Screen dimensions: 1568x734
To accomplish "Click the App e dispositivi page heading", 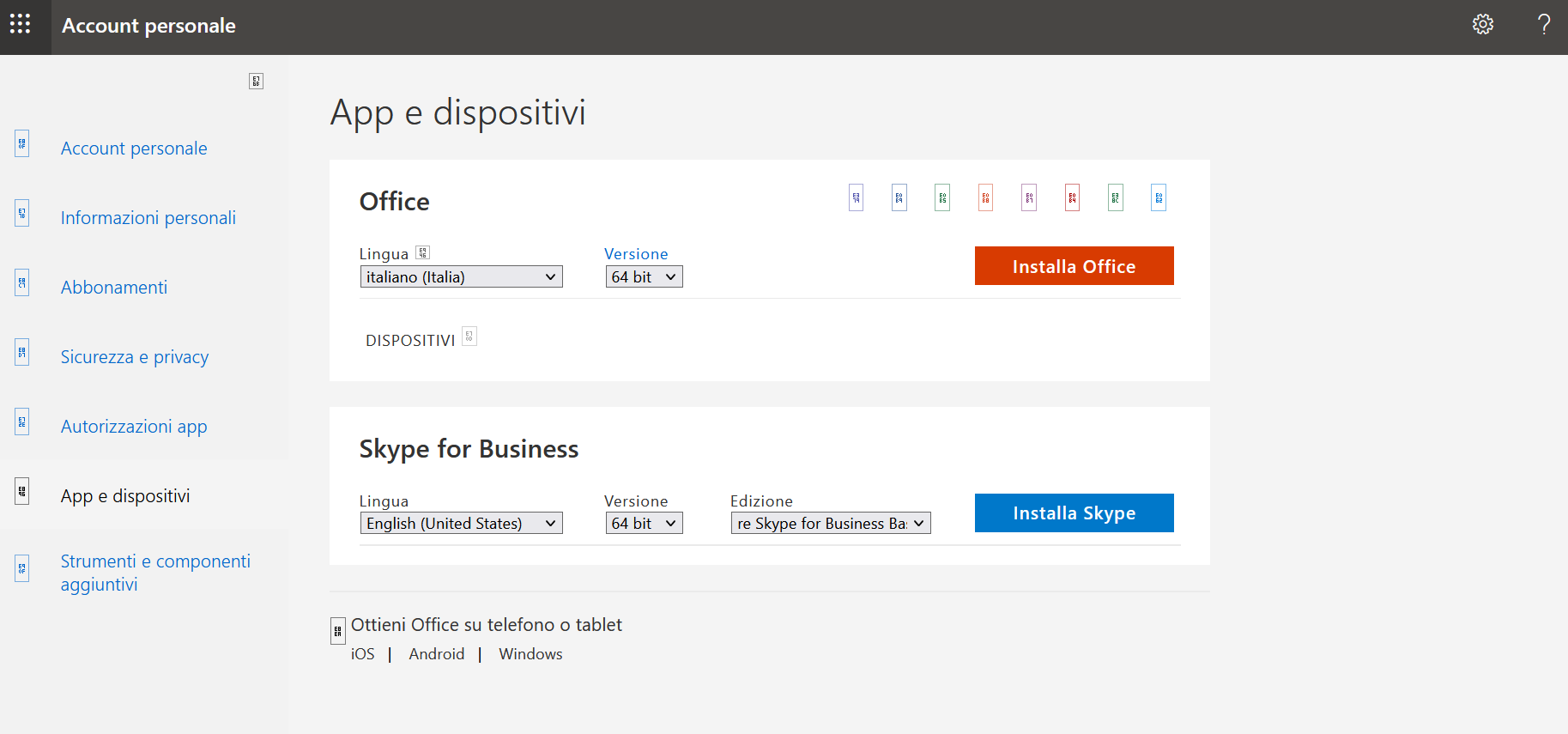I will [458, 113].
